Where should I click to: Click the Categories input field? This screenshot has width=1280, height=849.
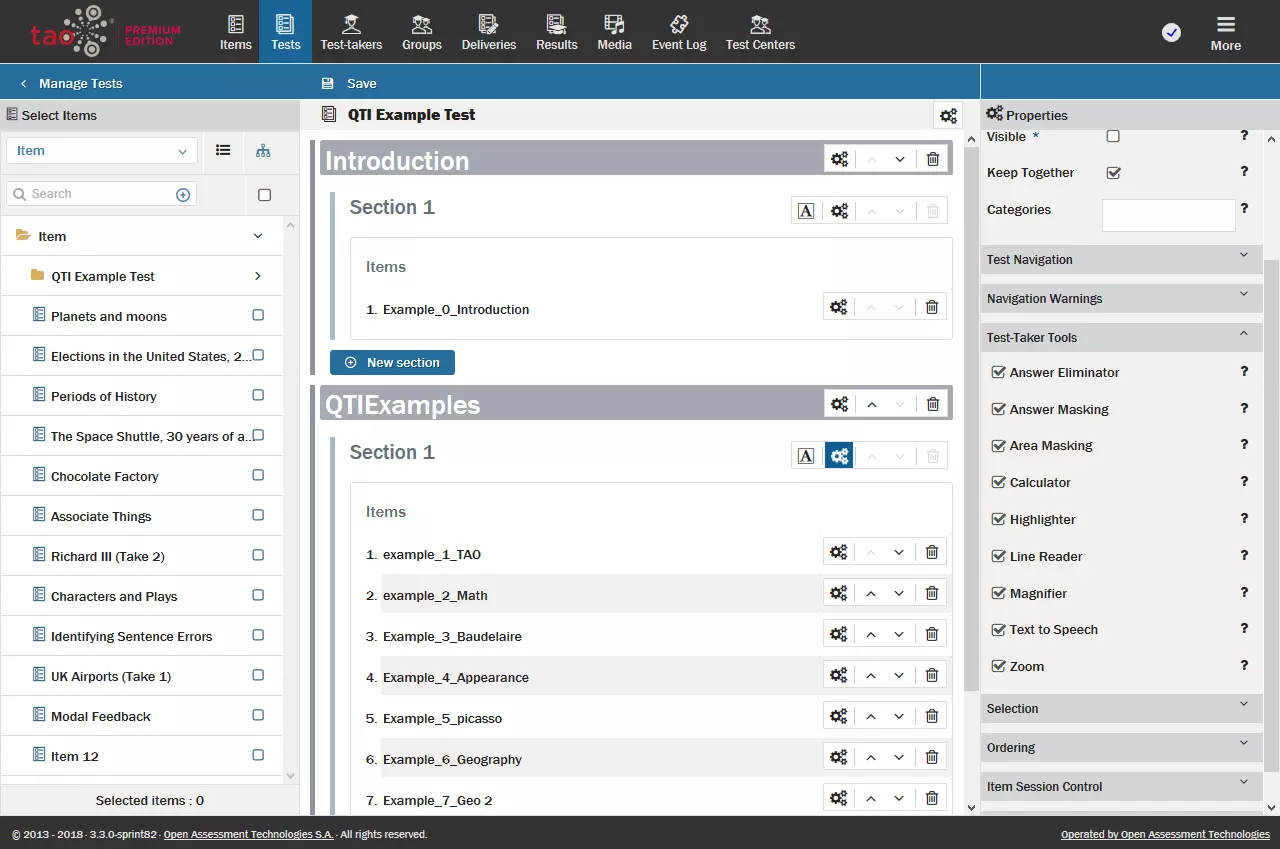coord(1168,215)
